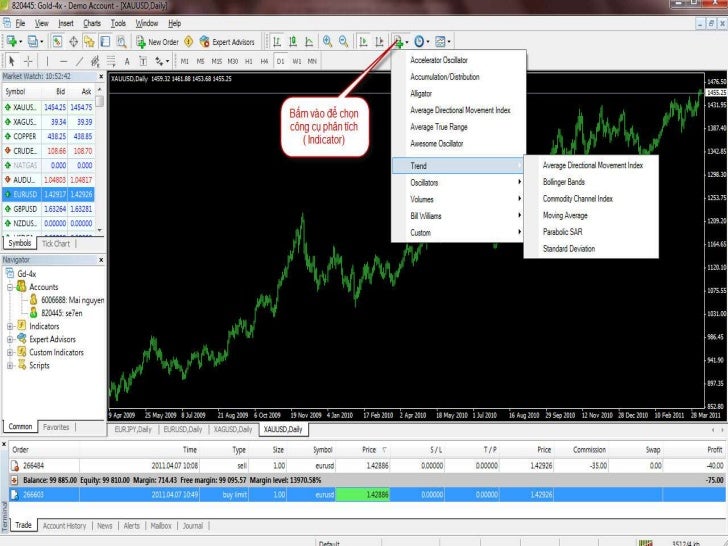
Task: Zoom out the chart with the minus magnifier
Action: pos(344,41)
